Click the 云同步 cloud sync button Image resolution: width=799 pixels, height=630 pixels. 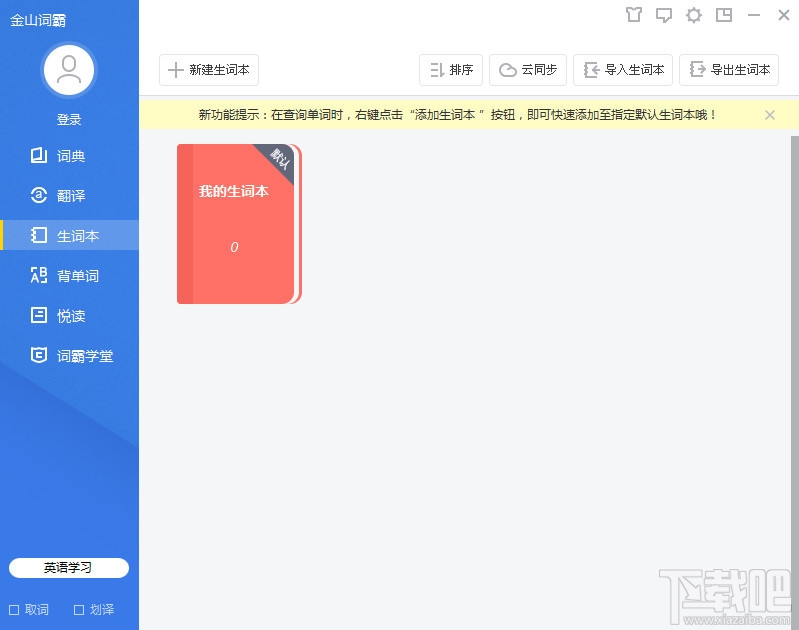(528, 70)
